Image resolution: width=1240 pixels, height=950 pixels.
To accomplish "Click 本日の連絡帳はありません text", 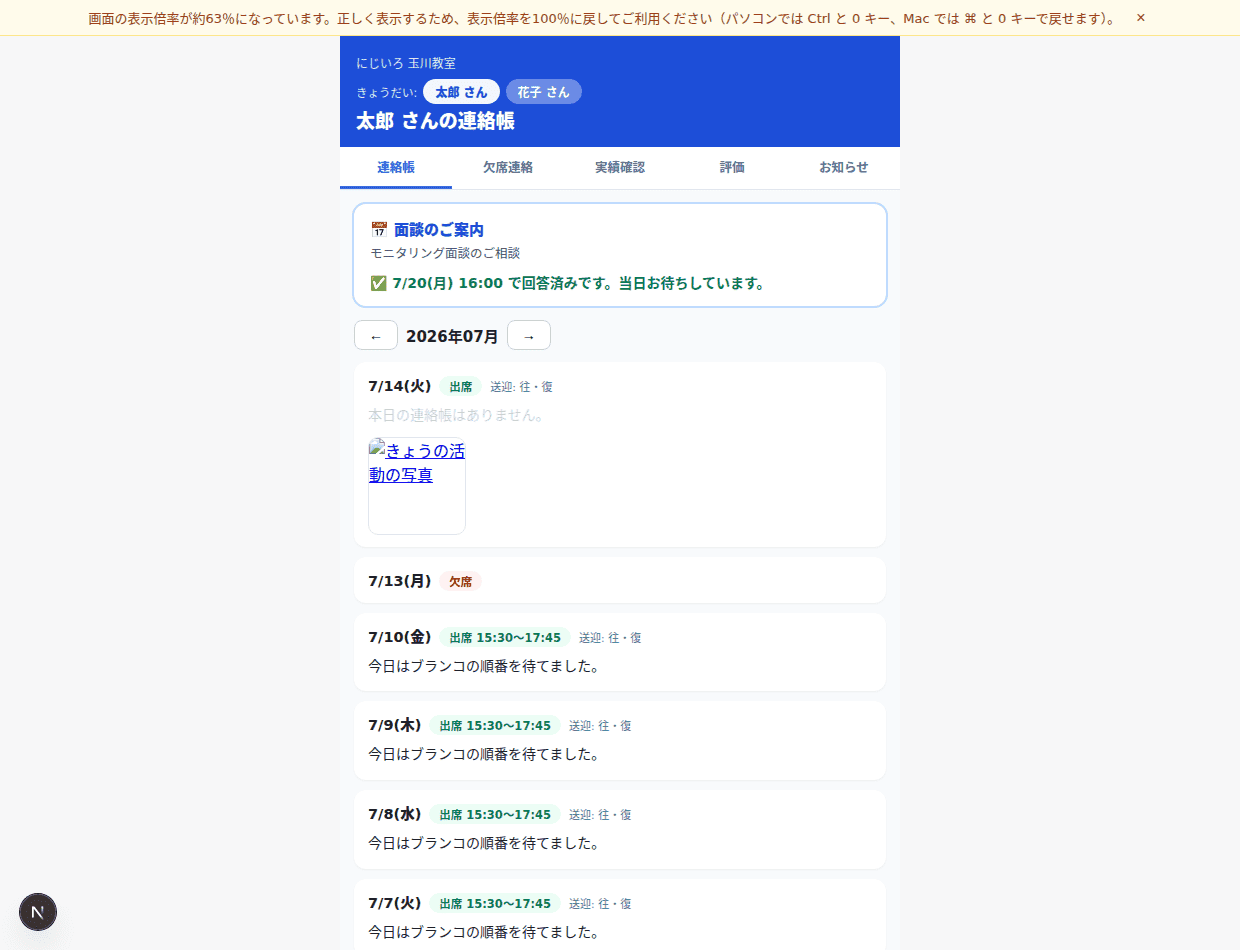I will point(456,415).
